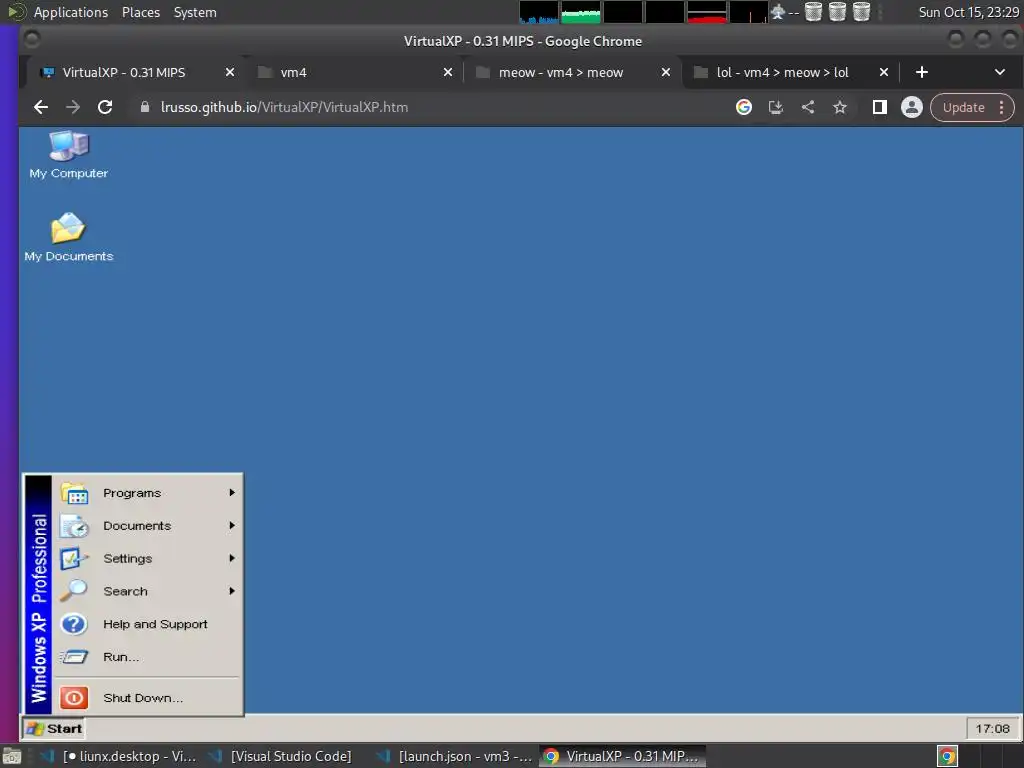The height and width of the screenshot is (768, 1024).
Task: Click the Settings icon in Start menu
Action: point(74,558)
